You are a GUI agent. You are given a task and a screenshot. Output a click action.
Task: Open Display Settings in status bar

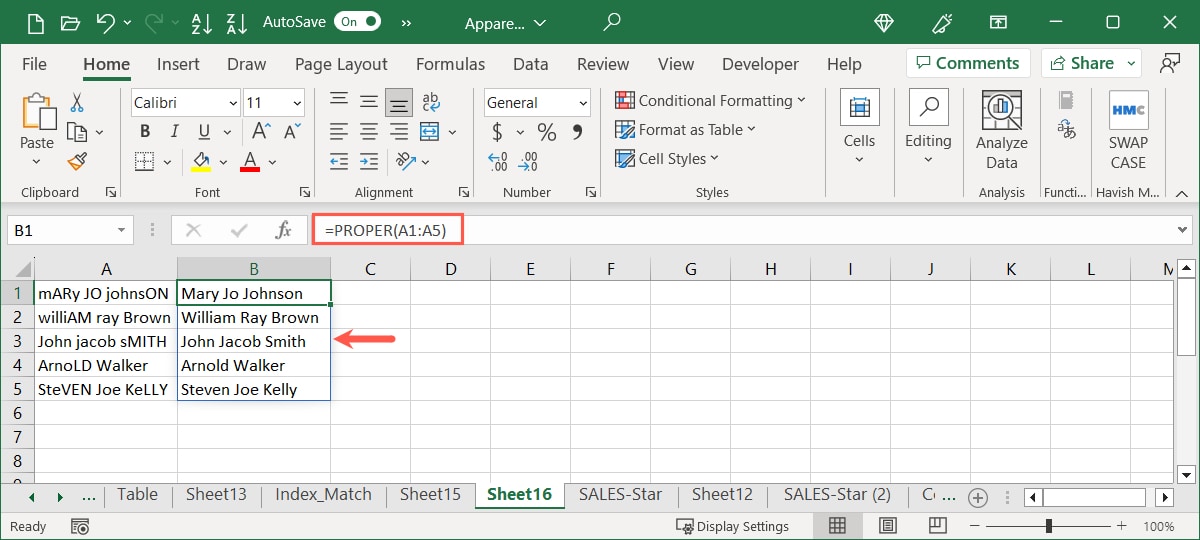click(733, 526)
